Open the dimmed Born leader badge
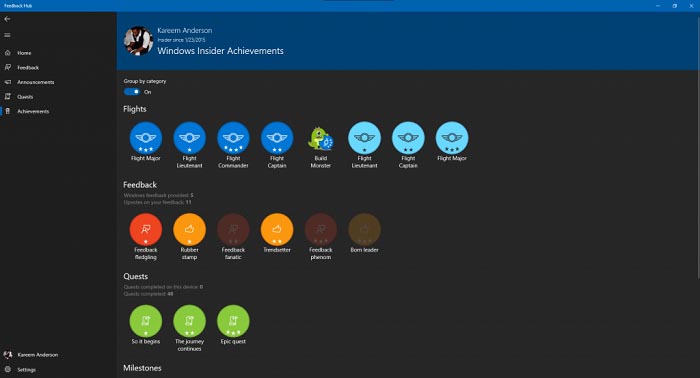700x378 pixels. [x=364, y=229]
